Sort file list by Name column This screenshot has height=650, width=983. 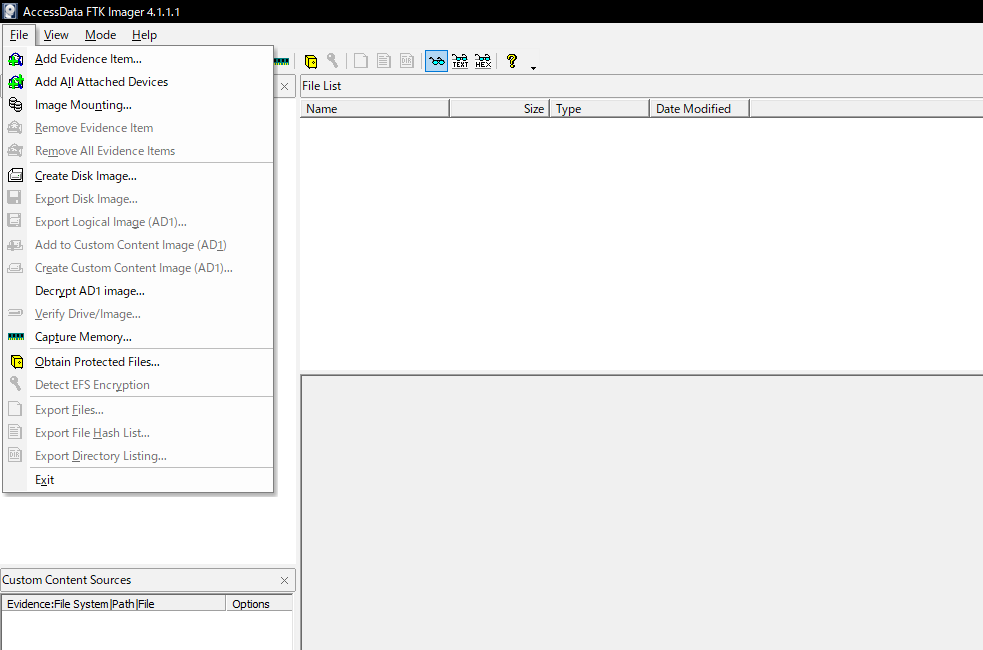click(375, 108)
